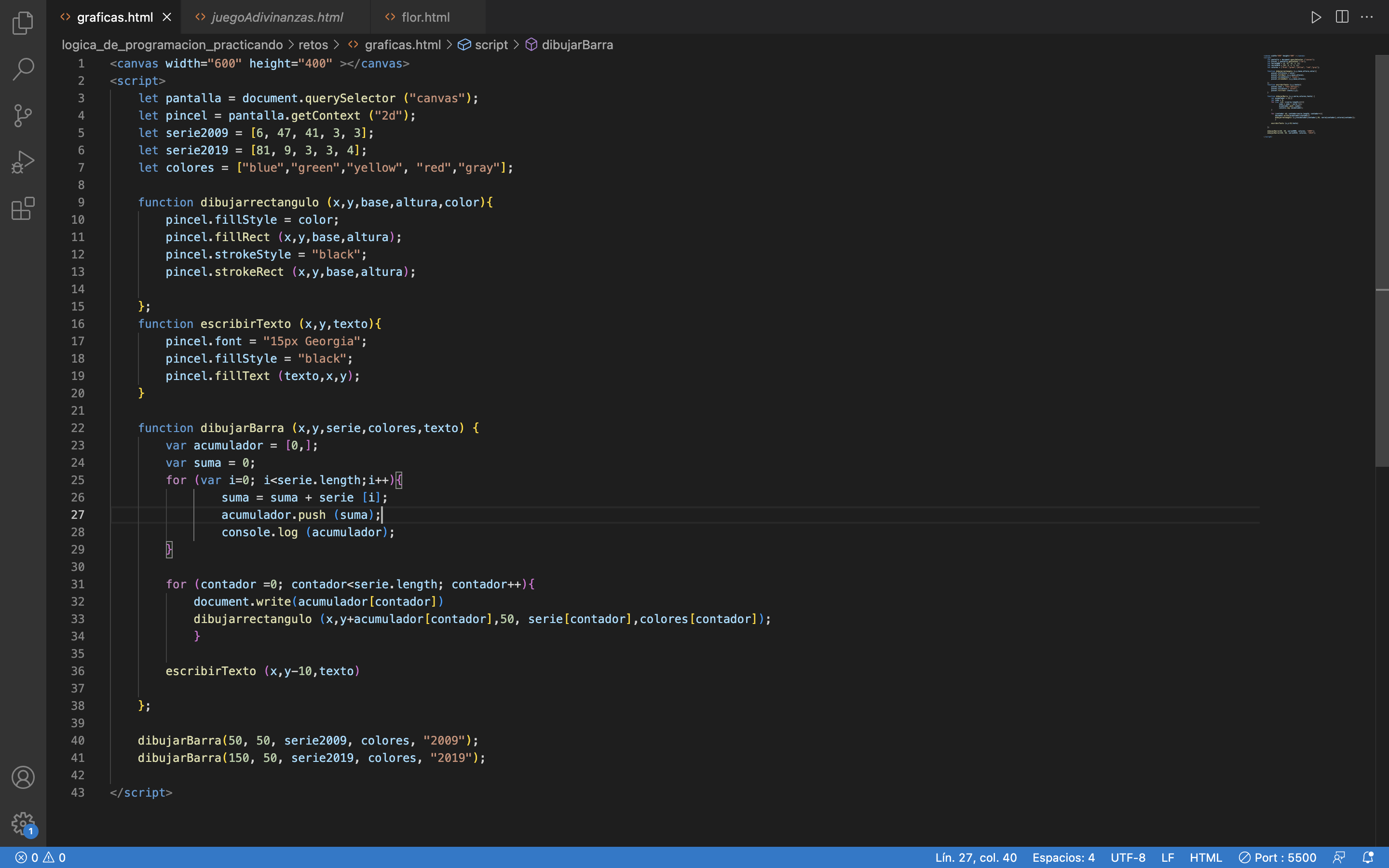The width and height of the screenshot is (1389, 868).
Task: Change language mode from HTML
Action: click(1206, 858)
